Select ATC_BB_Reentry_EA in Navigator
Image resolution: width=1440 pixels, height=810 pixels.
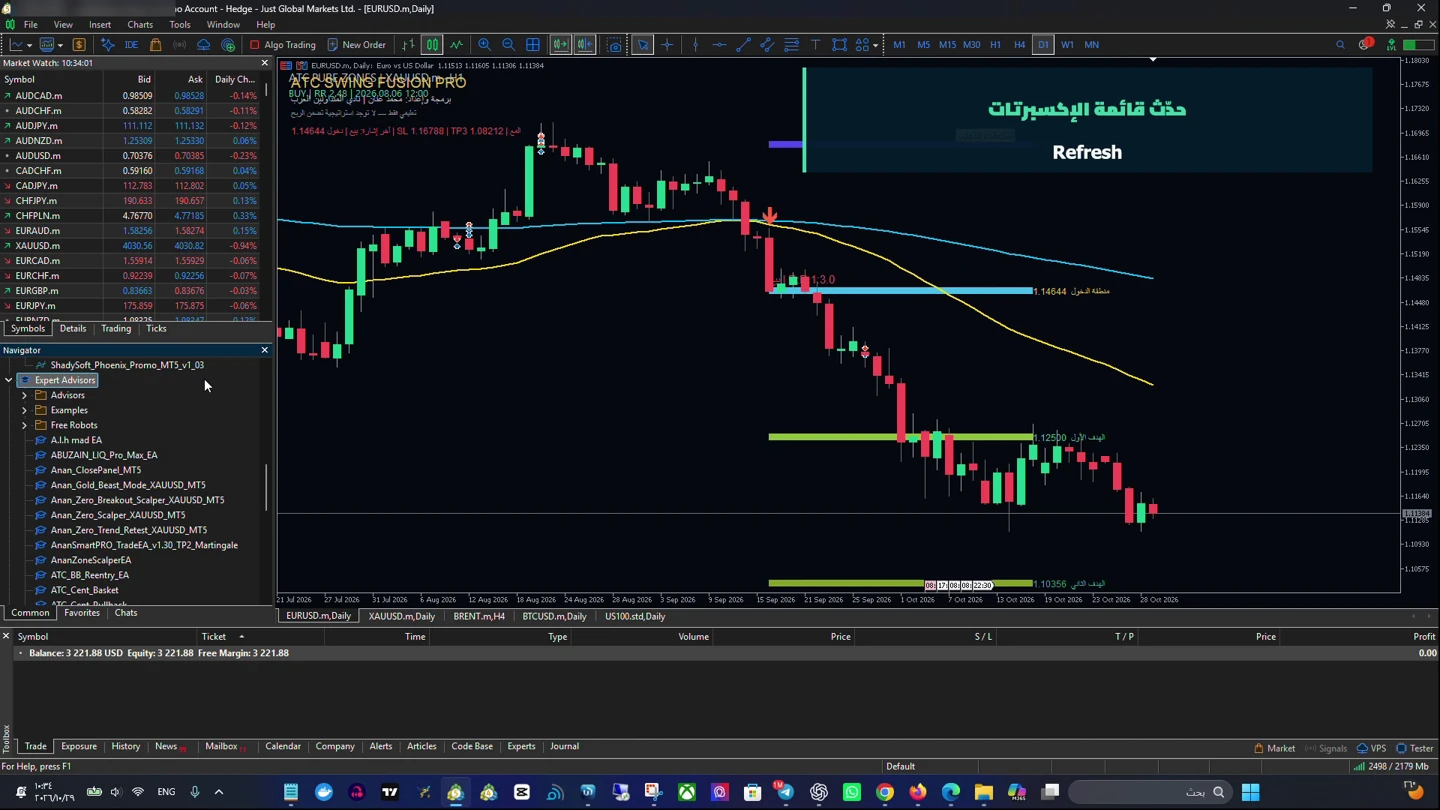click(x=90, y=576)
